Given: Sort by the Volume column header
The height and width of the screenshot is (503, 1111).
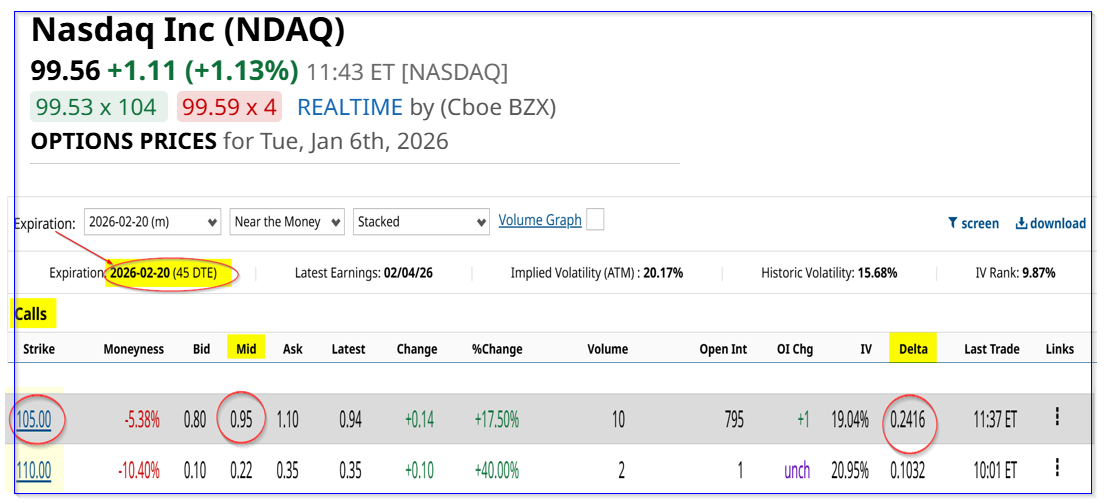Looking at the screenshot, I should [607, 349].
